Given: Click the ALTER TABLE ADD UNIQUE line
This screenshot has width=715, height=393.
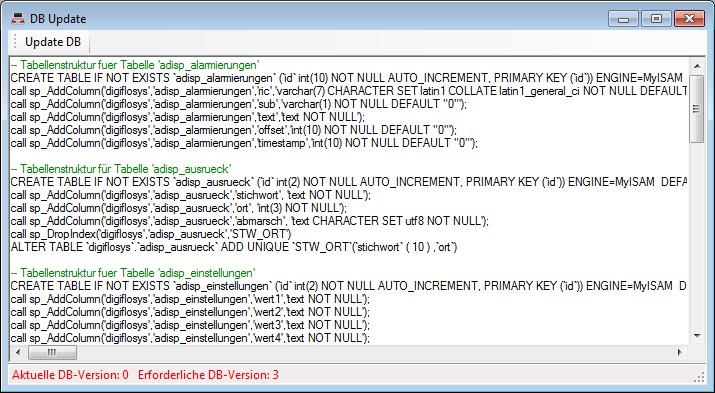Looking at the screenshot, I should coord(234,247).
